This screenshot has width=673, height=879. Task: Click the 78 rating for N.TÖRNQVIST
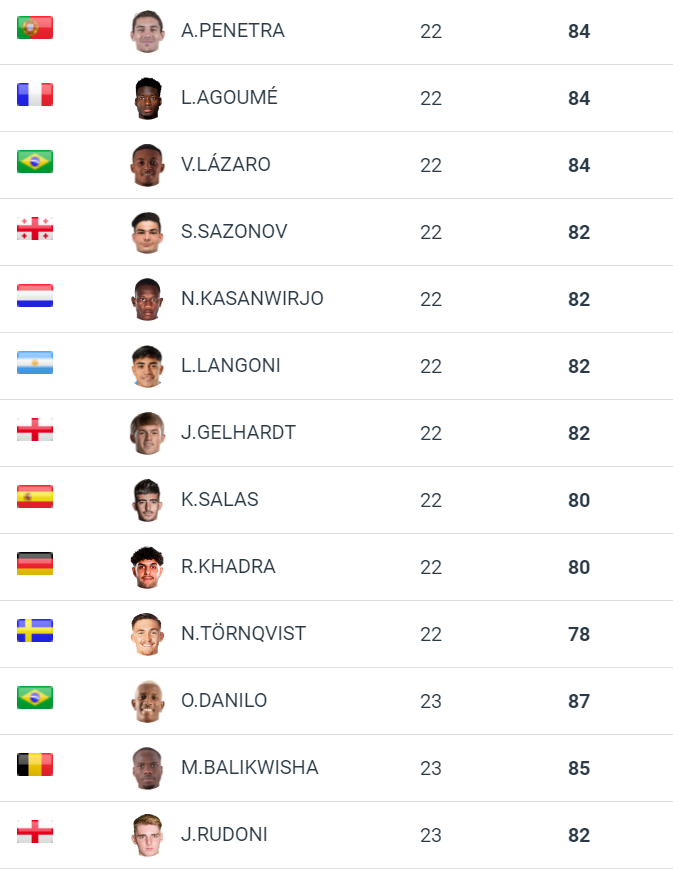pyautogui.click(x=579, y=634)
